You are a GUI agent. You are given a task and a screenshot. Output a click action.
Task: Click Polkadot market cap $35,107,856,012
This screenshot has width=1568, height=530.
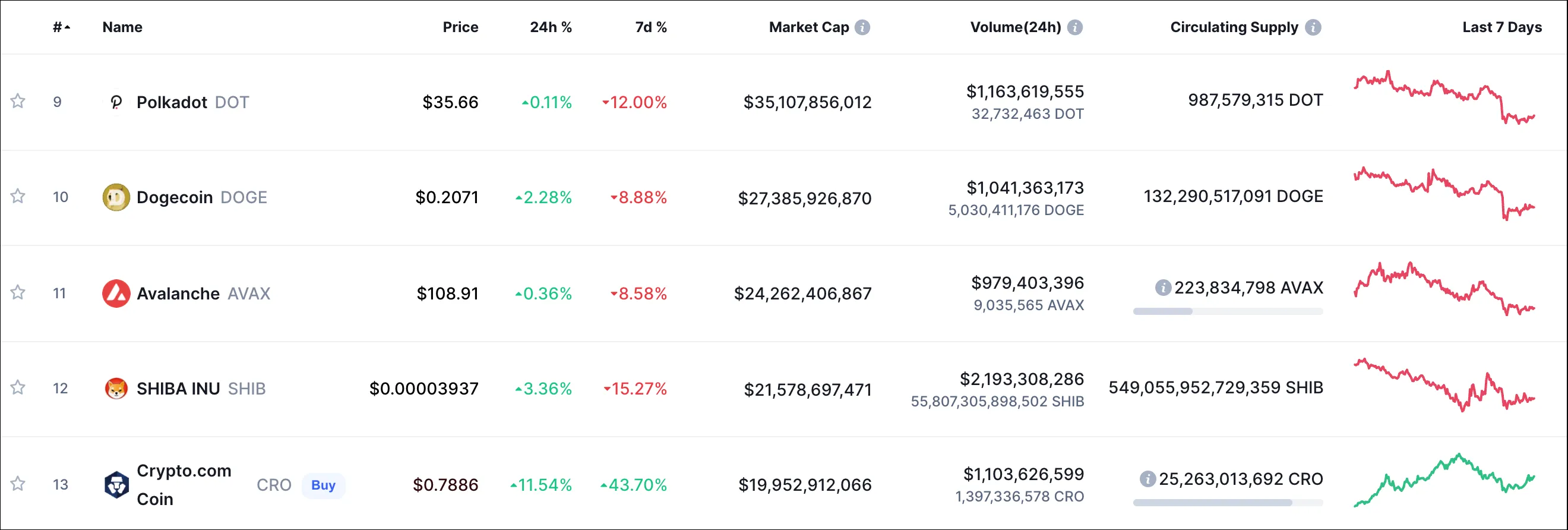pyautogui.click(x=807, y=102)
